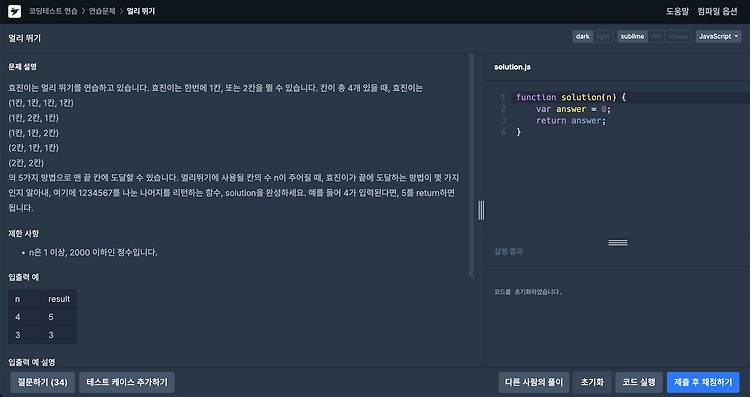Click the horizontal editor/result splitter handle

(x=618, y=243)
